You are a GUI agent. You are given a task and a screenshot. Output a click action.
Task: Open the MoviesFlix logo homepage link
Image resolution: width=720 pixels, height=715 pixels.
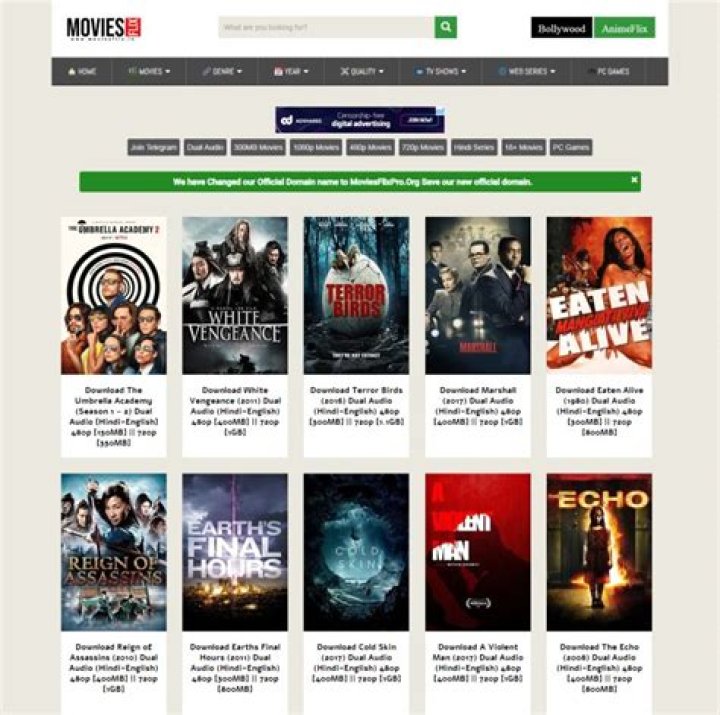click(x=104, y=28)
